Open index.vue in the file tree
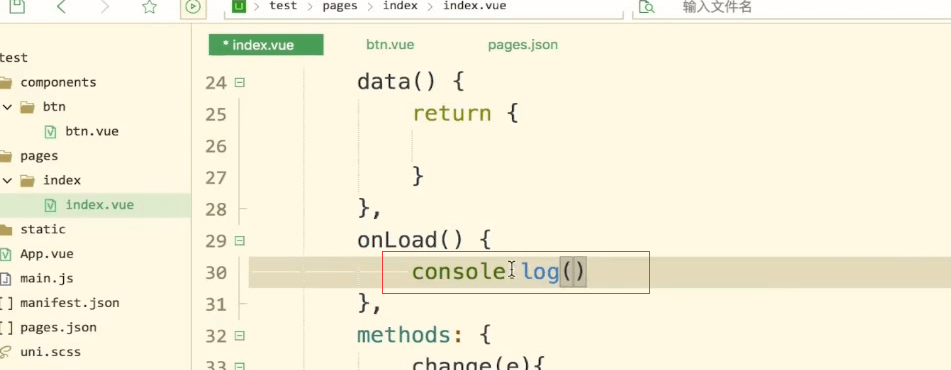 99,205
